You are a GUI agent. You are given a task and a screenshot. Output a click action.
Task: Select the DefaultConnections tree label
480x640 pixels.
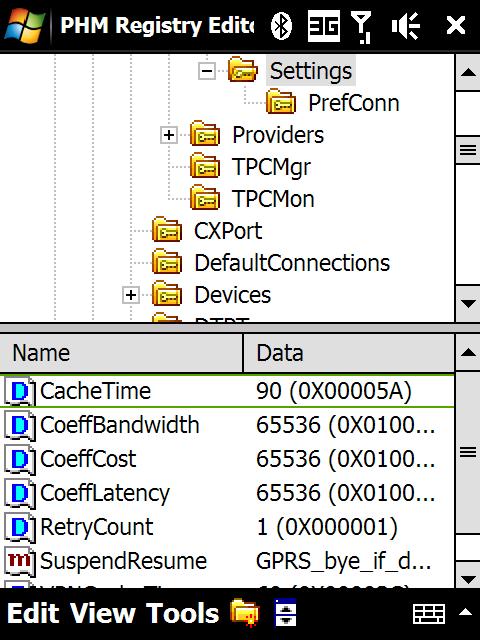(292, 263)
